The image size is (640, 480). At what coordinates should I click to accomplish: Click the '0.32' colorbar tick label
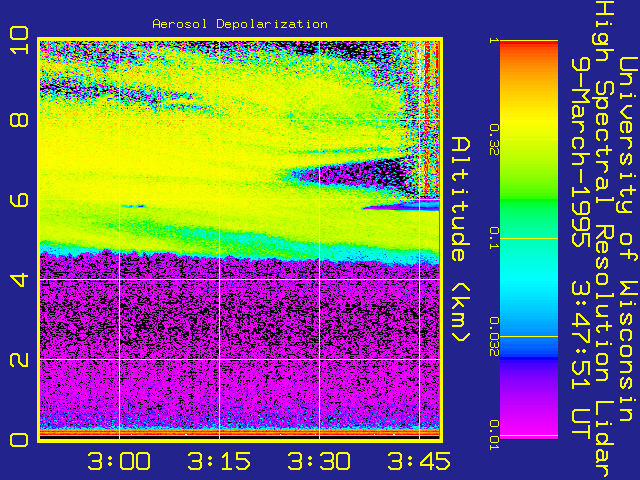(x=493, y=140)
